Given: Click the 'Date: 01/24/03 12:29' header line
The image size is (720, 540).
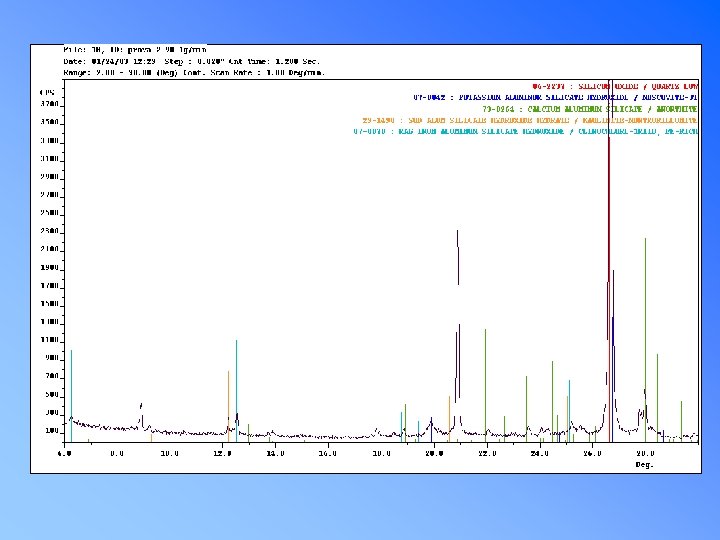Looking at the screenshot, I should click(x=191, y=61).
